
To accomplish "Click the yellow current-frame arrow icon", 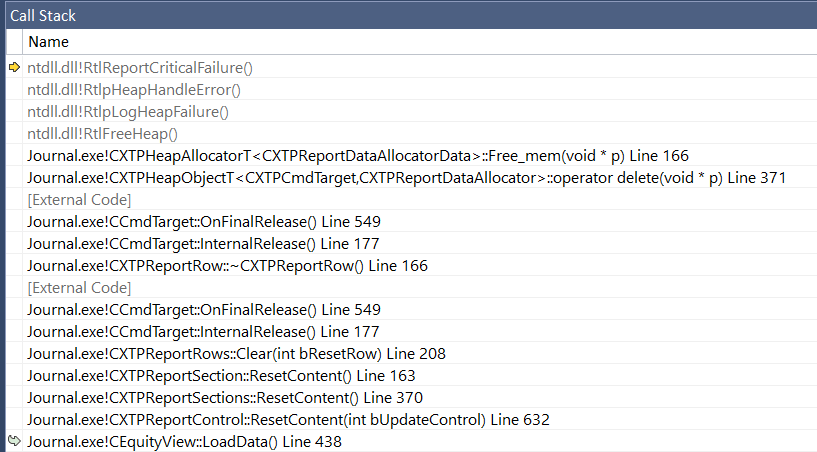I will click(x=15, y=67).
